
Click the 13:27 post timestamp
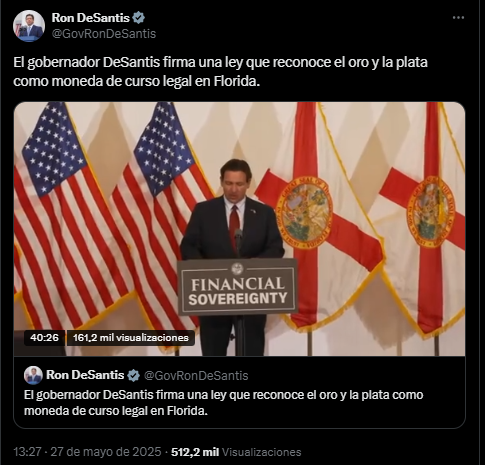[27, 452]
